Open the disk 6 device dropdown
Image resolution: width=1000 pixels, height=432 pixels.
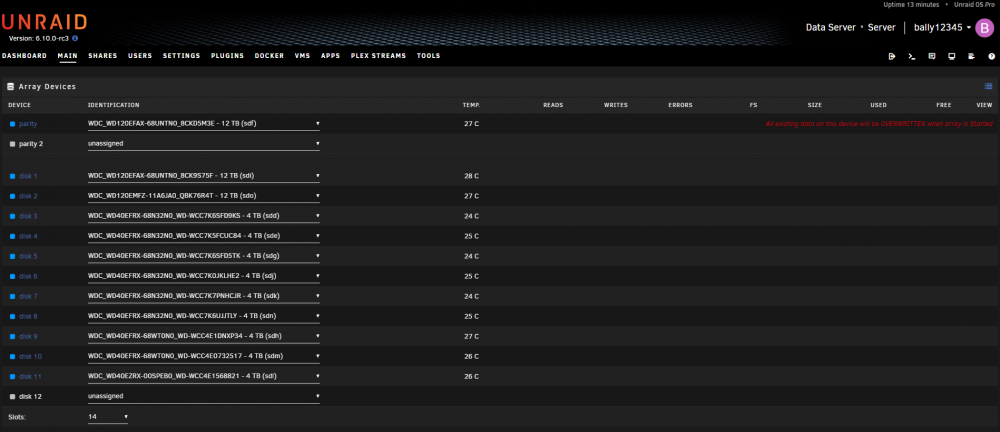tap(203, 276)
